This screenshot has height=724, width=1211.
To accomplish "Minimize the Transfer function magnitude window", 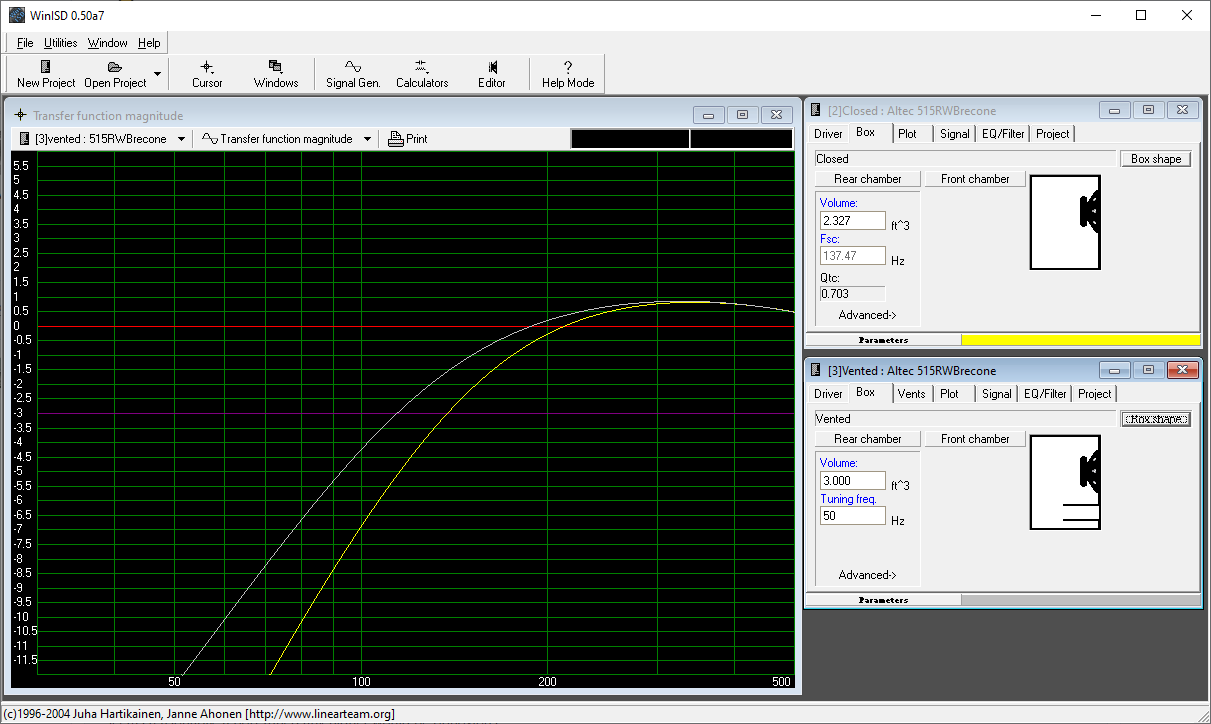I will (708, 115).
